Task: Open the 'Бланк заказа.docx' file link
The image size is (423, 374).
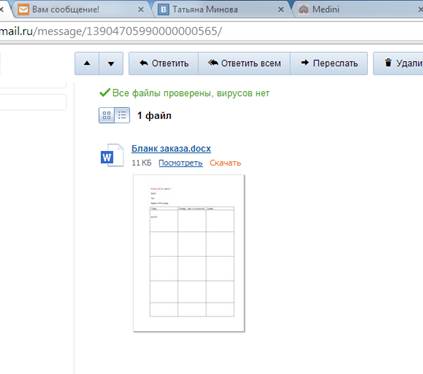Action: [x=171, y=148]
